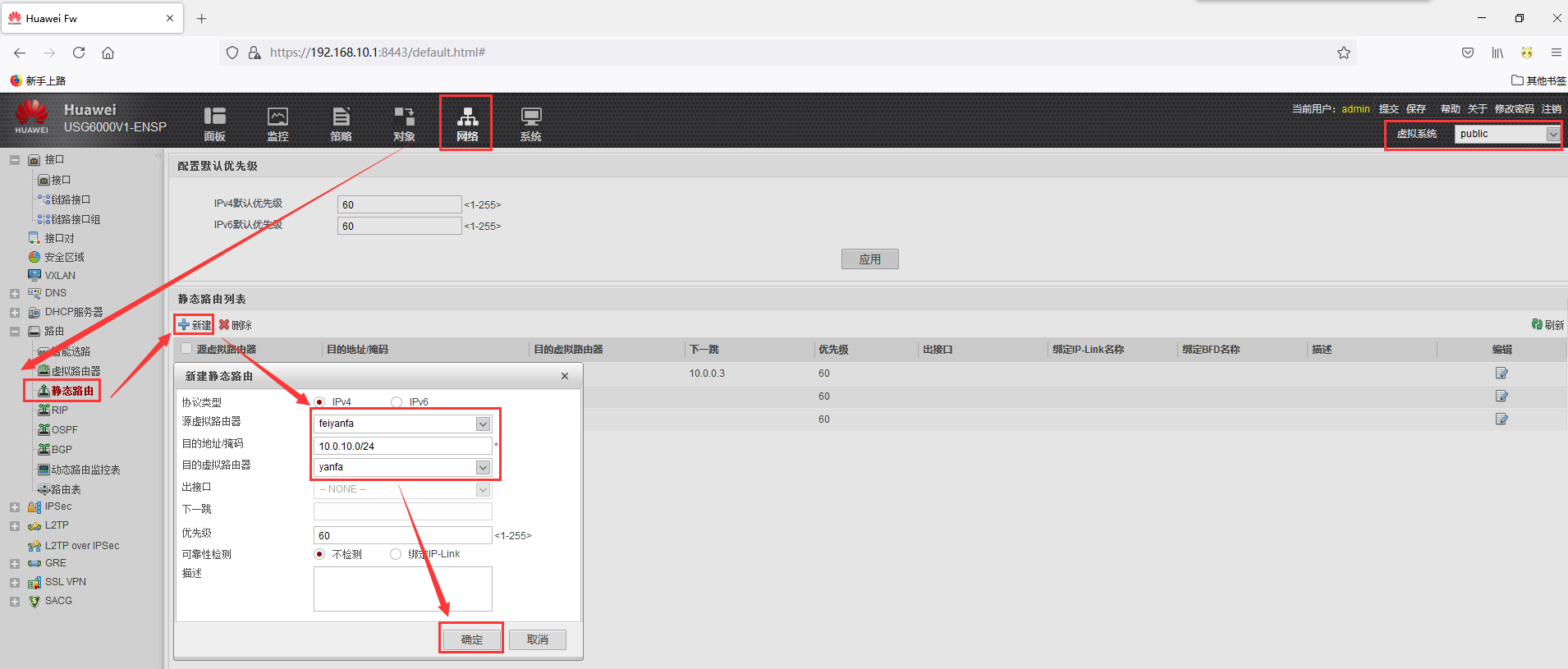Click the 应用 apply button
Viewport: 1568px width, 669px height.
[869, 259]
